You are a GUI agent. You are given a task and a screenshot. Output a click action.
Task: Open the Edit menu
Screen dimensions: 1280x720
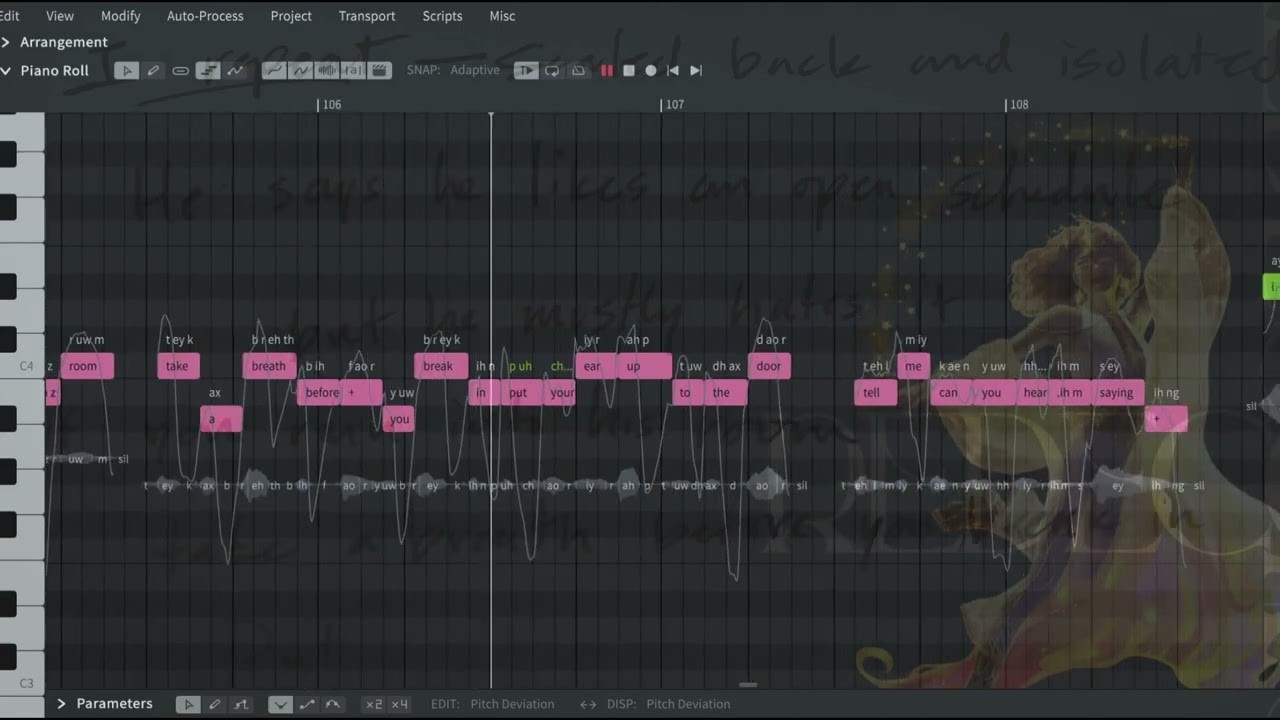click(10, 16)
